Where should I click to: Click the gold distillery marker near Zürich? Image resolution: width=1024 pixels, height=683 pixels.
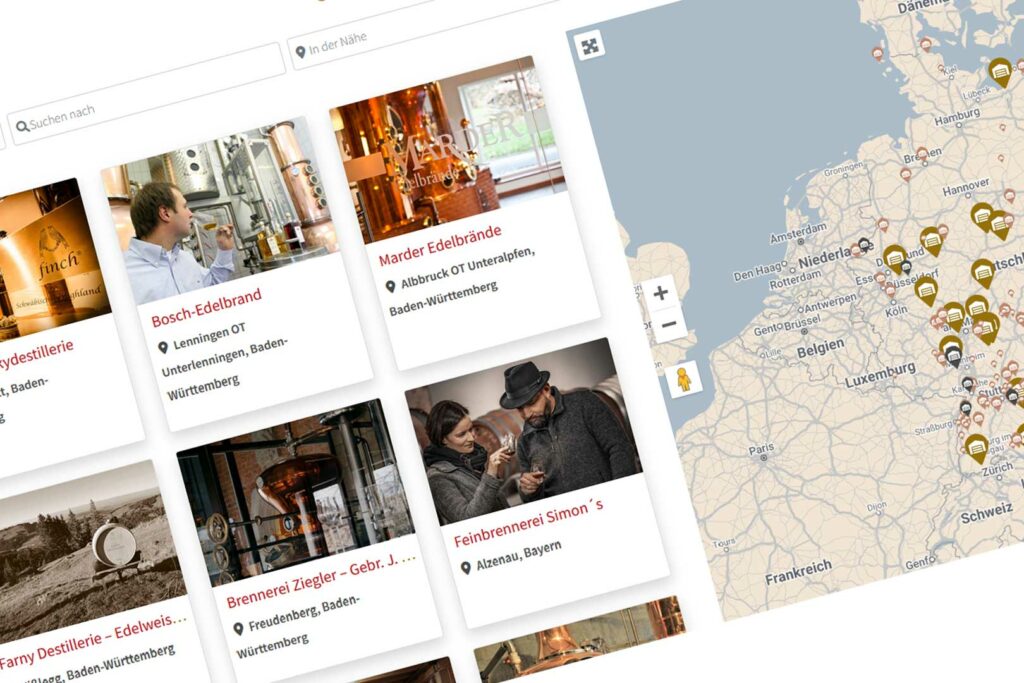click(x=976, y=448)
